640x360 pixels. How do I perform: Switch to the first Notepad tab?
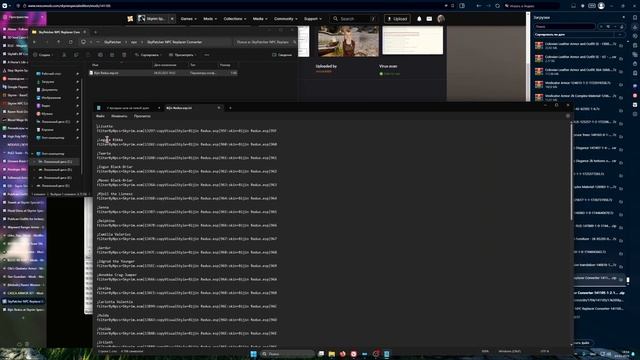pos(128,108)
